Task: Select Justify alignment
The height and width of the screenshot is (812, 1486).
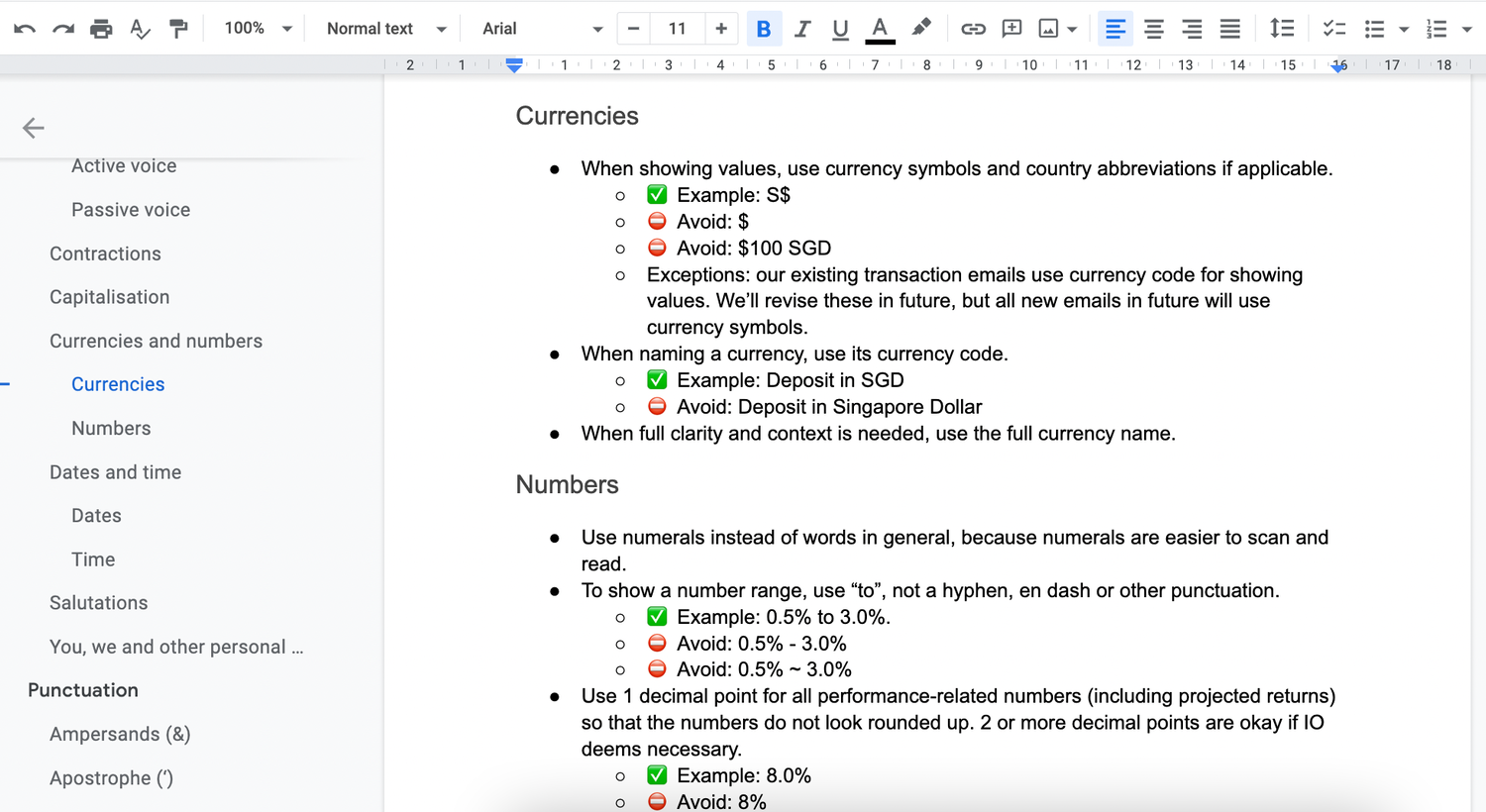Action: coord(1230,29)
